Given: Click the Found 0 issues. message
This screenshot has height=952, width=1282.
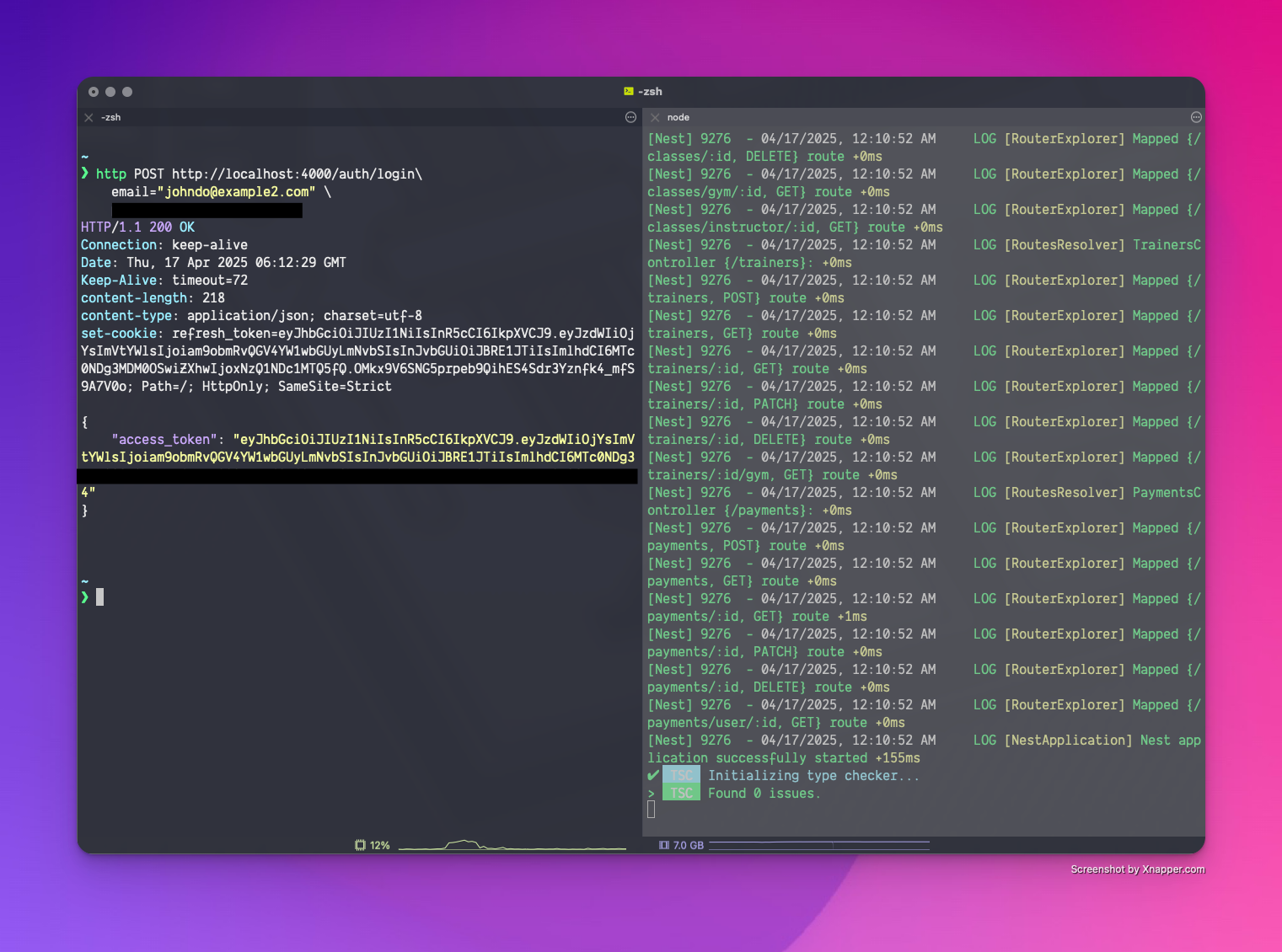Looking at the screenshot, I should pyautogui.click(x=764, y=793).
